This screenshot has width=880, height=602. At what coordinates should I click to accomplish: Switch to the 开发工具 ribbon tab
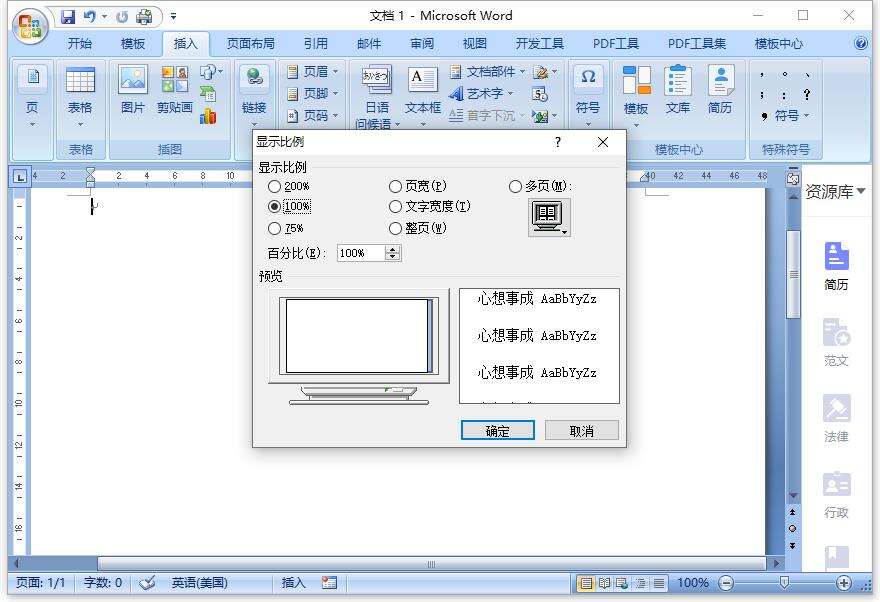pyautogui.click(x=539, y=44)
